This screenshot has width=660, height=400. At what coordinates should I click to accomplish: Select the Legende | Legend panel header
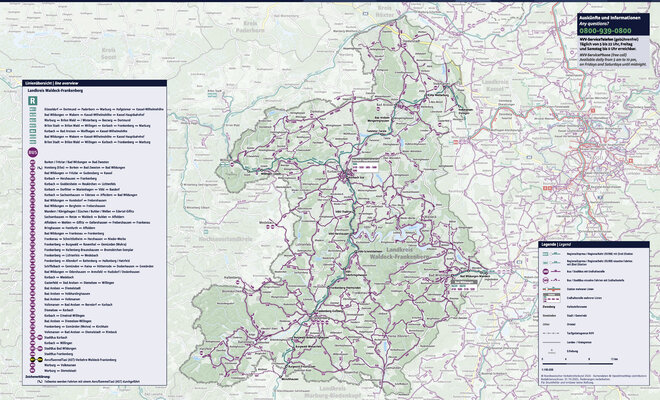(x=556, y=244)
